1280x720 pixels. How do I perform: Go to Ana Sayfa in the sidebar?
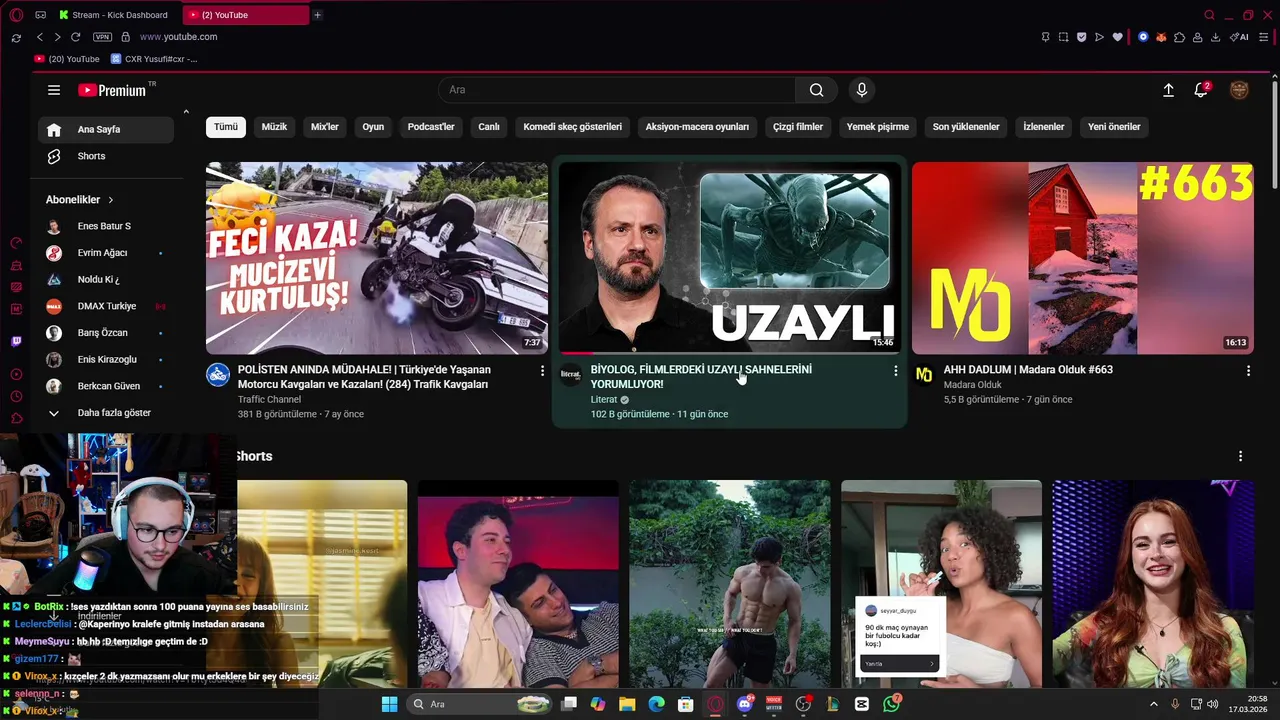click(x=106, y=129)
